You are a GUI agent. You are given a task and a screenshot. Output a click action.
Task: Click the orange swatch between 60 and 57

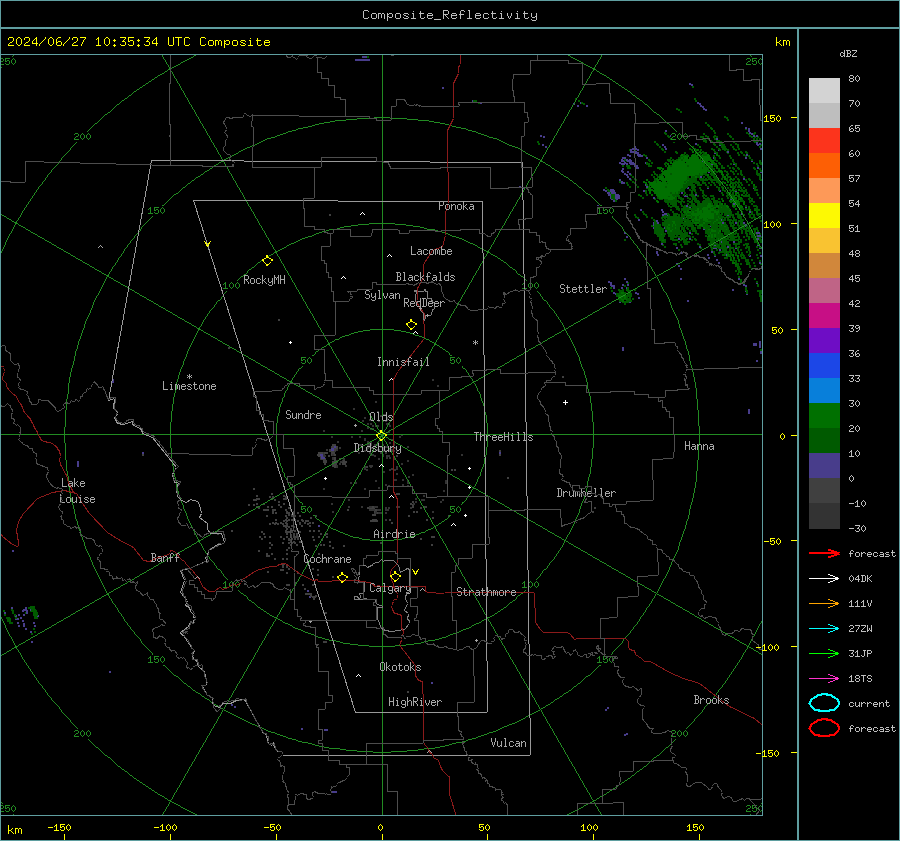[824, 166]
